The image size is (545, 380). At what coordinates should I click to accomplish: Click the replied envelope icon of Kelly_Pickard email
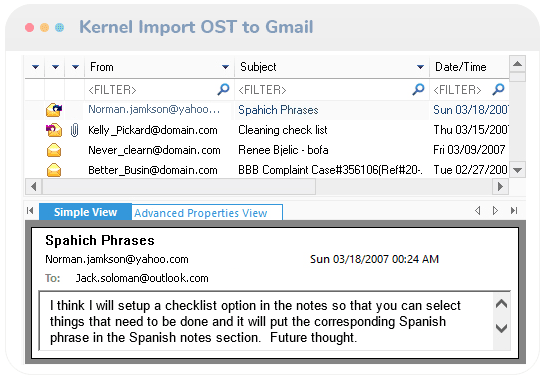click(x=54, y=130)
